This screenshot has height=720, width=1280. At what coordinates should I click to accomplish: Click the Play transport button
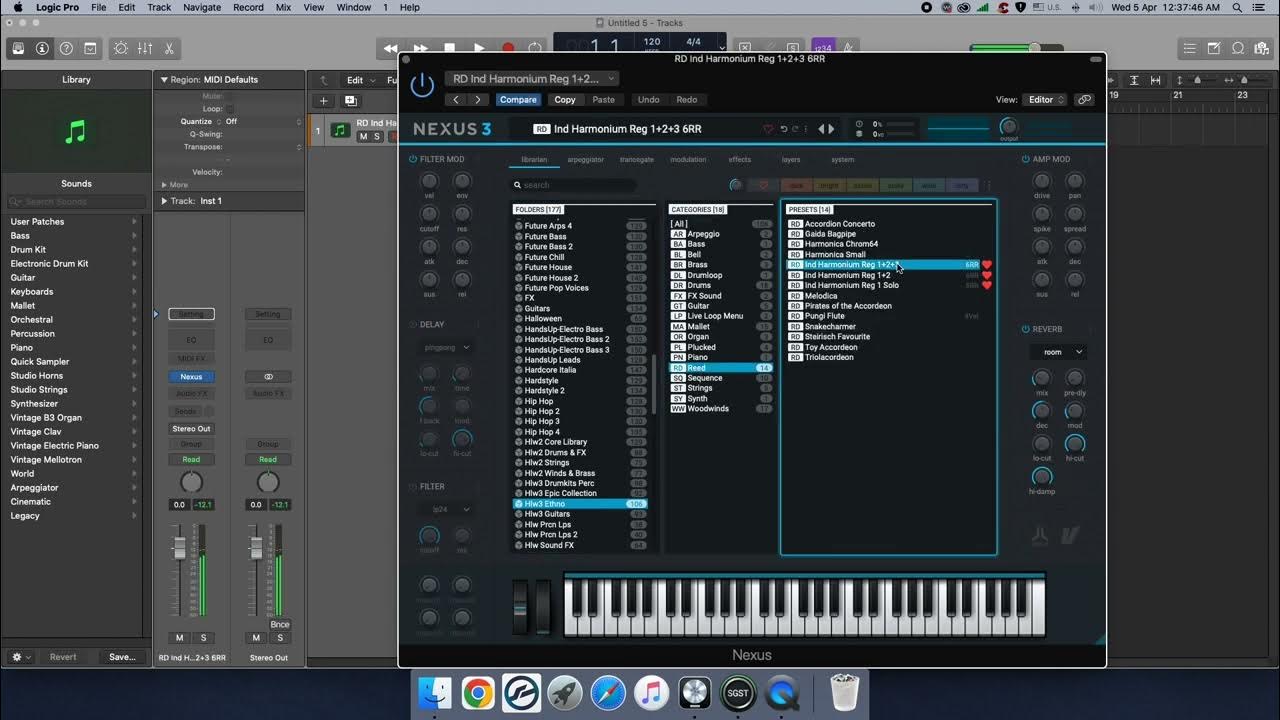click(479, 48)
